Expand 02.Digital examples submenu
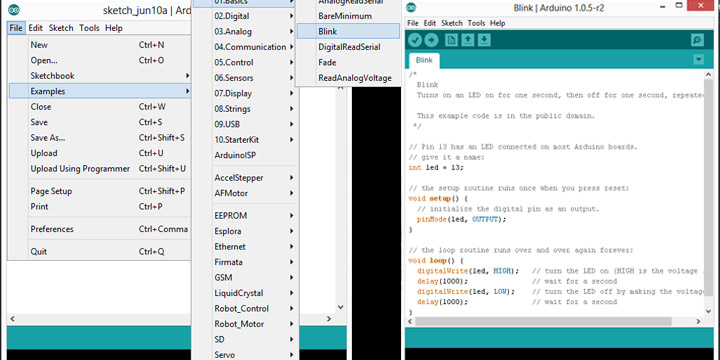This screenshot has height=360, width=720. (252, 16)
